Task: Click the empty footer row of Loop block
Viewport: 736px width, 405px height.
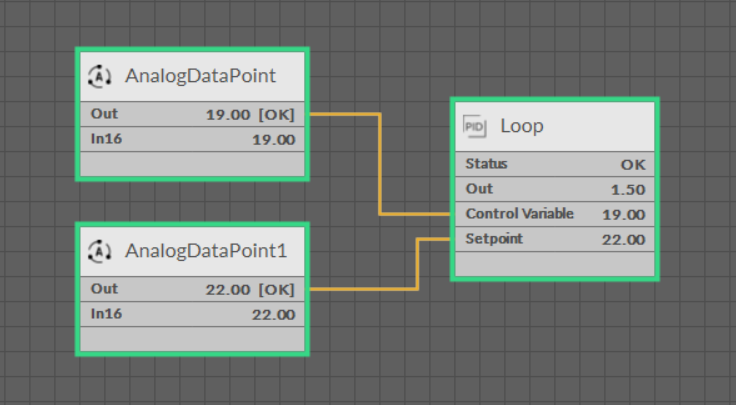Action: pos(555,264)
